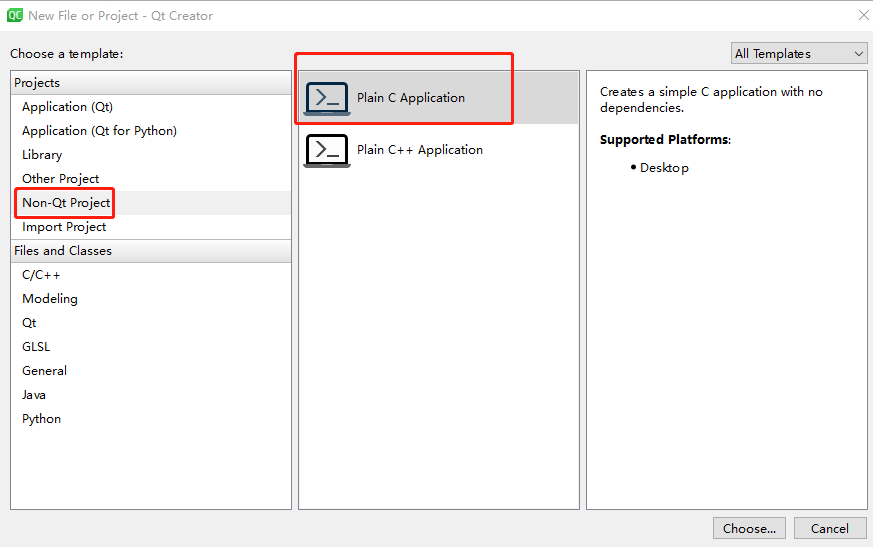The image size is (873, 547).
Task: Select GLSL file category
Action: click(36, 347)
